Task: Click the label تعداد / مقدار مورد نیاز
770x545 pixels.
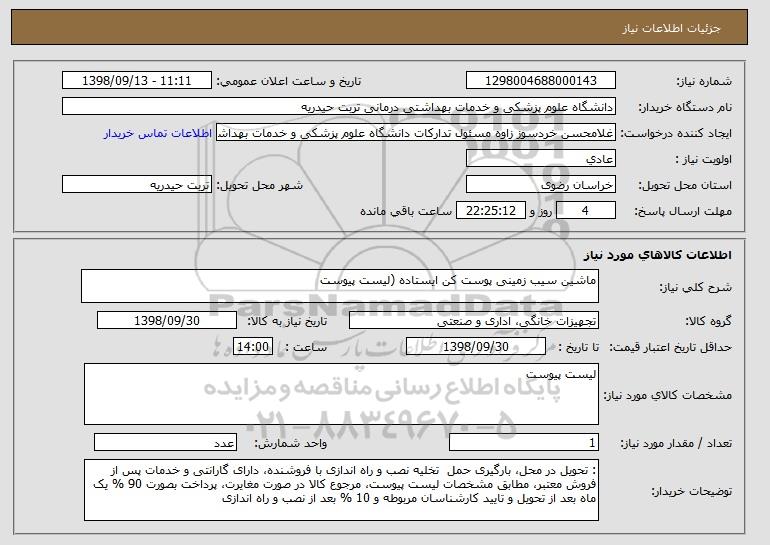Action: click(x=676, y=443)
